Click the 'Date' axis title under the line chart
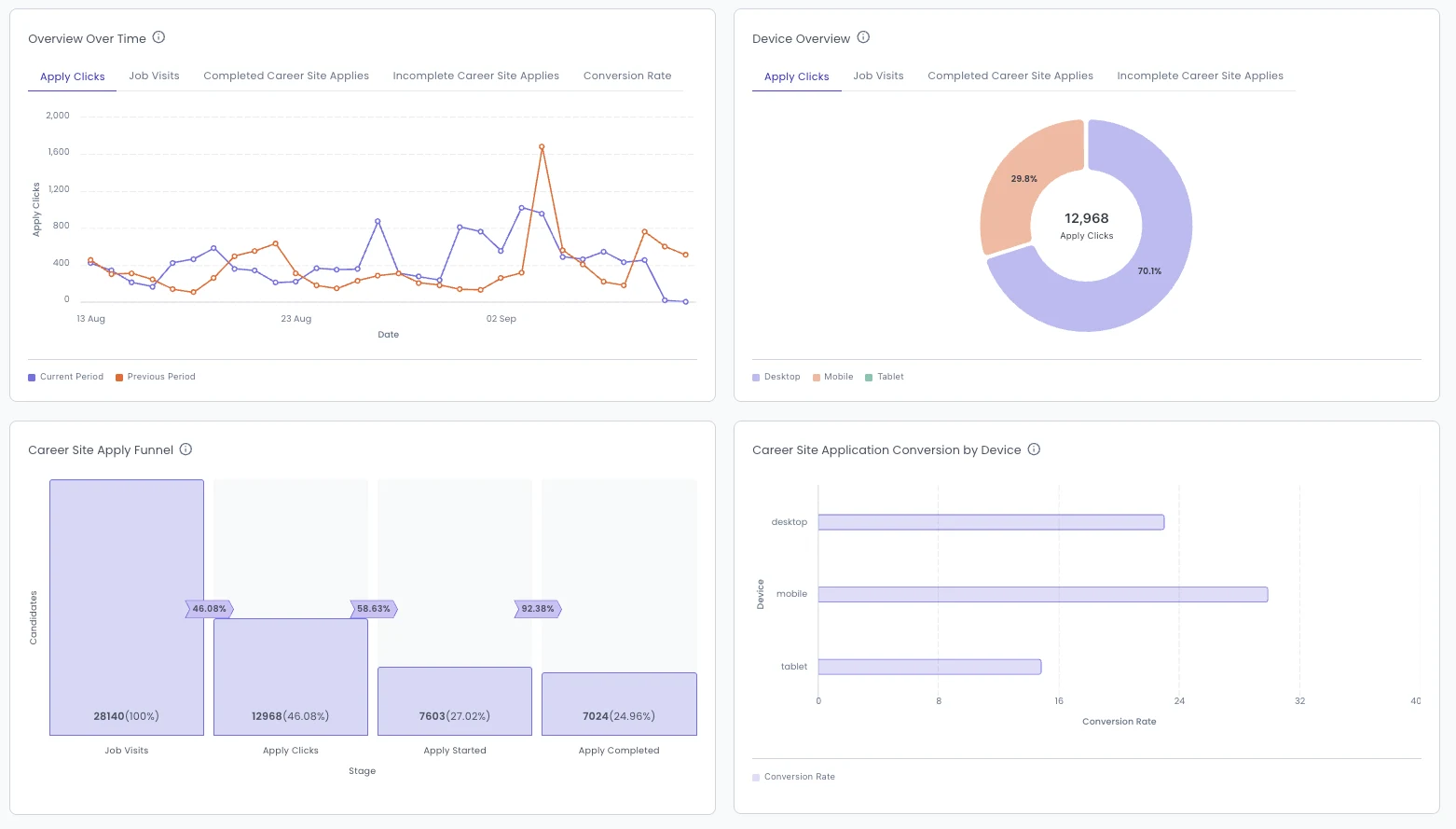 point(389,335)
